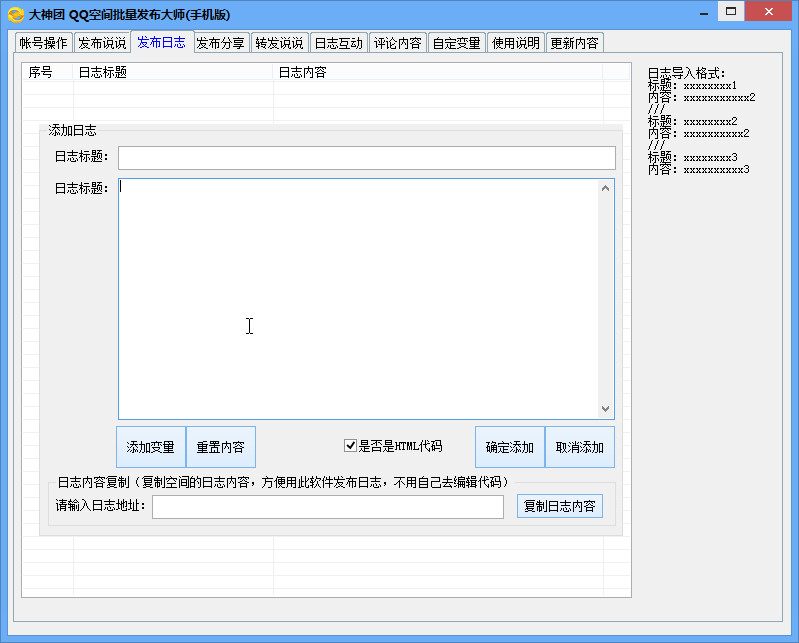View the 使用说明 tab

click(x=516, y=43)
